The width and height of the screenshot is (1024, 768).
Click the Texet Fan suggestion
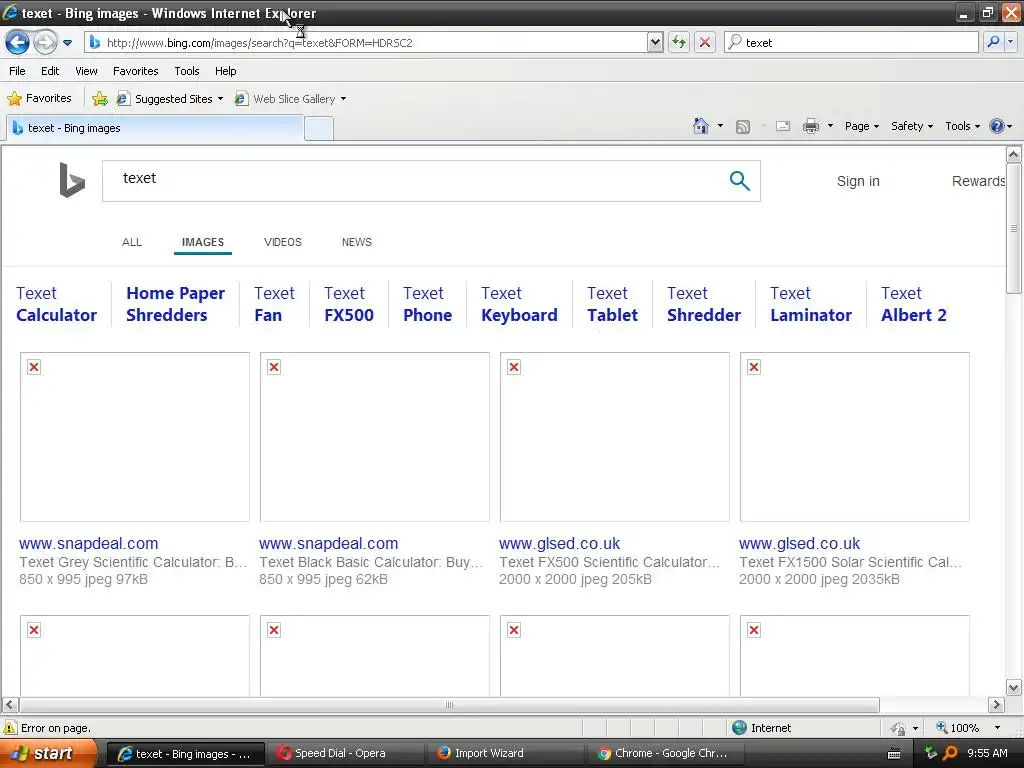(274, 304)
